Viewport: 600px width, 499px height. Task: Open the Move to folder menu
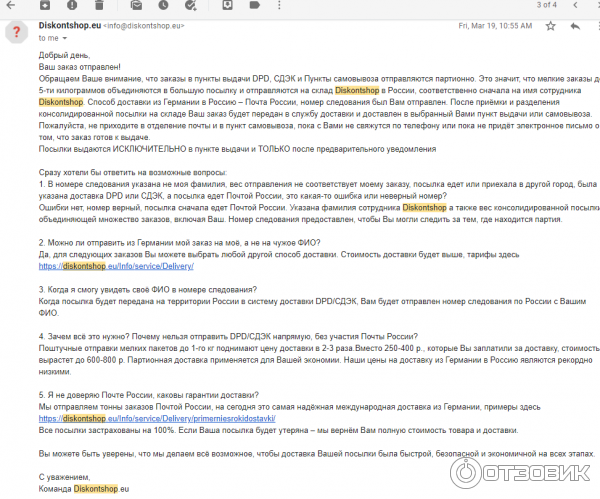click(x=229, y=5)
